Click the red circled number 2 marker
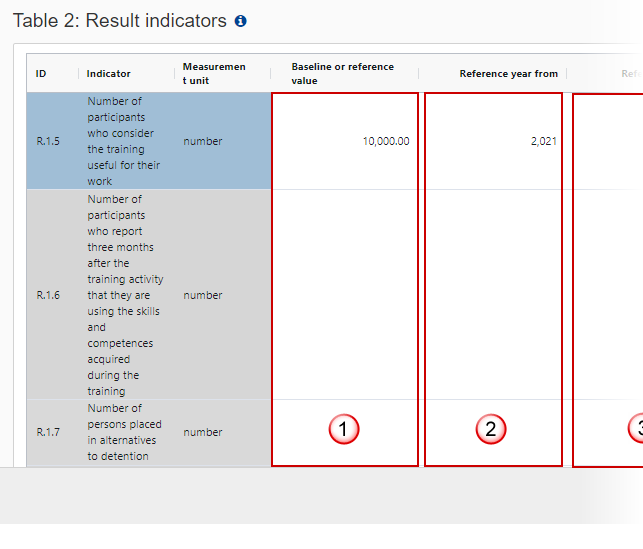Viewport: 643px width, 549px height. pos(491,429)
